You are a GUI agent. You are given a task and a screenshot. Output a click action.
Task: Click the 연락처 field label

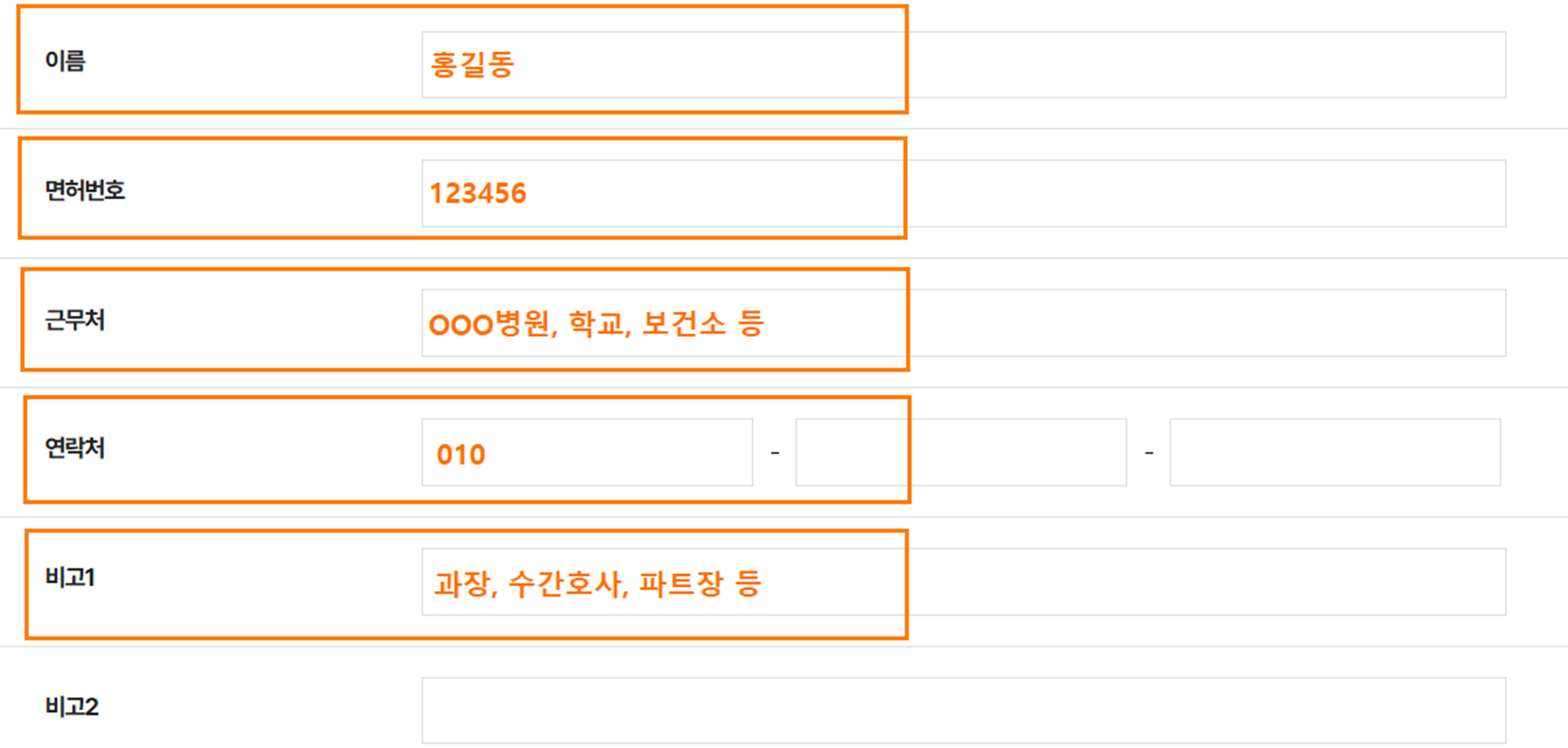[75, 449]
